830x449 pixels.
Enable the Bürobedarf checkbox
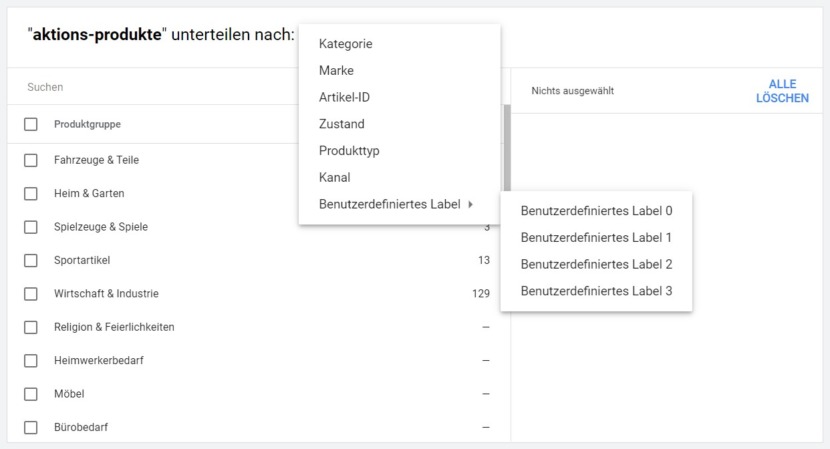click(31, 427)
